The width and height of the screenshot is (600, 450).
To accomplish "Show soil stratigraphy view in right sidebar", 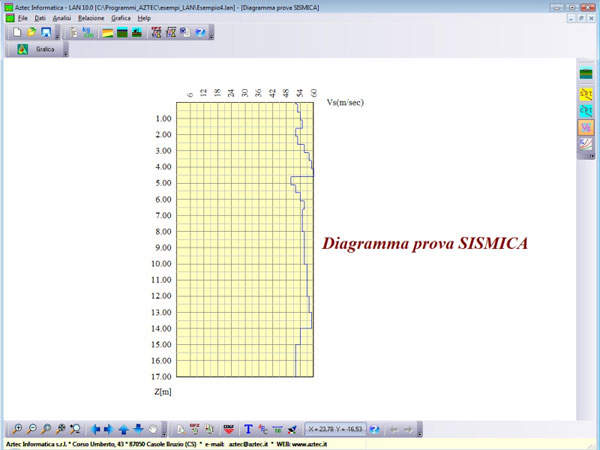I will tap(586, 73).
